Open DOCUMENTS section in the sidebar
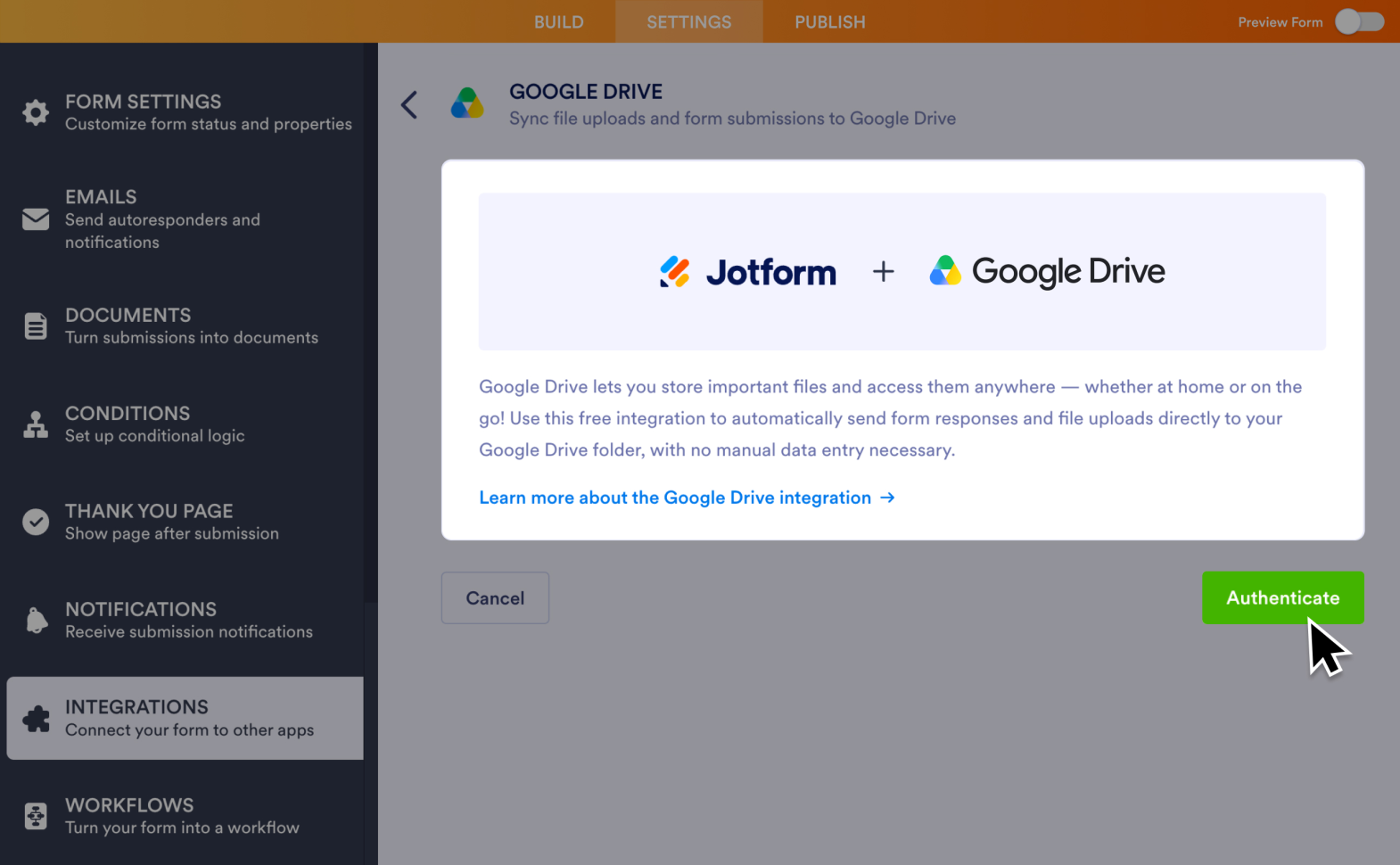The height and width of the screenshot is (865, 1400). 185,326
